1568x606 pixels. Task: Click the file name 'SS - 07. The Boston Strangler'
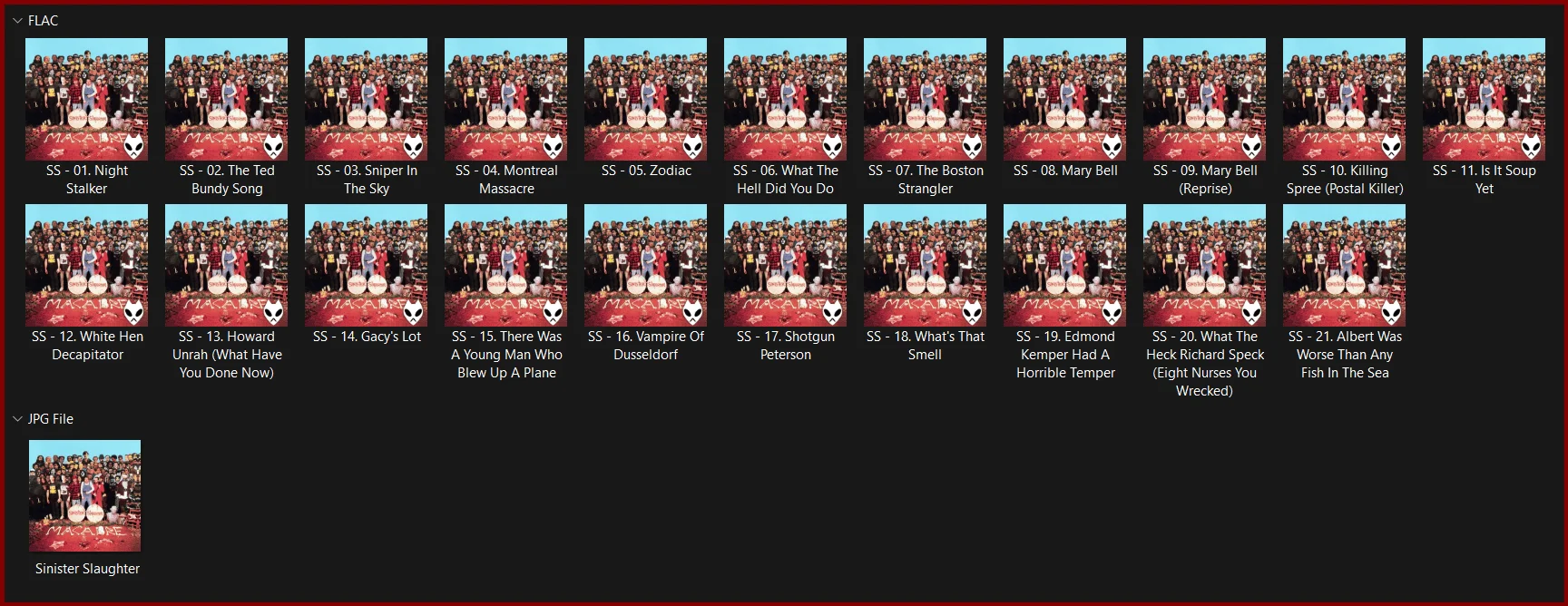point(926,180)
